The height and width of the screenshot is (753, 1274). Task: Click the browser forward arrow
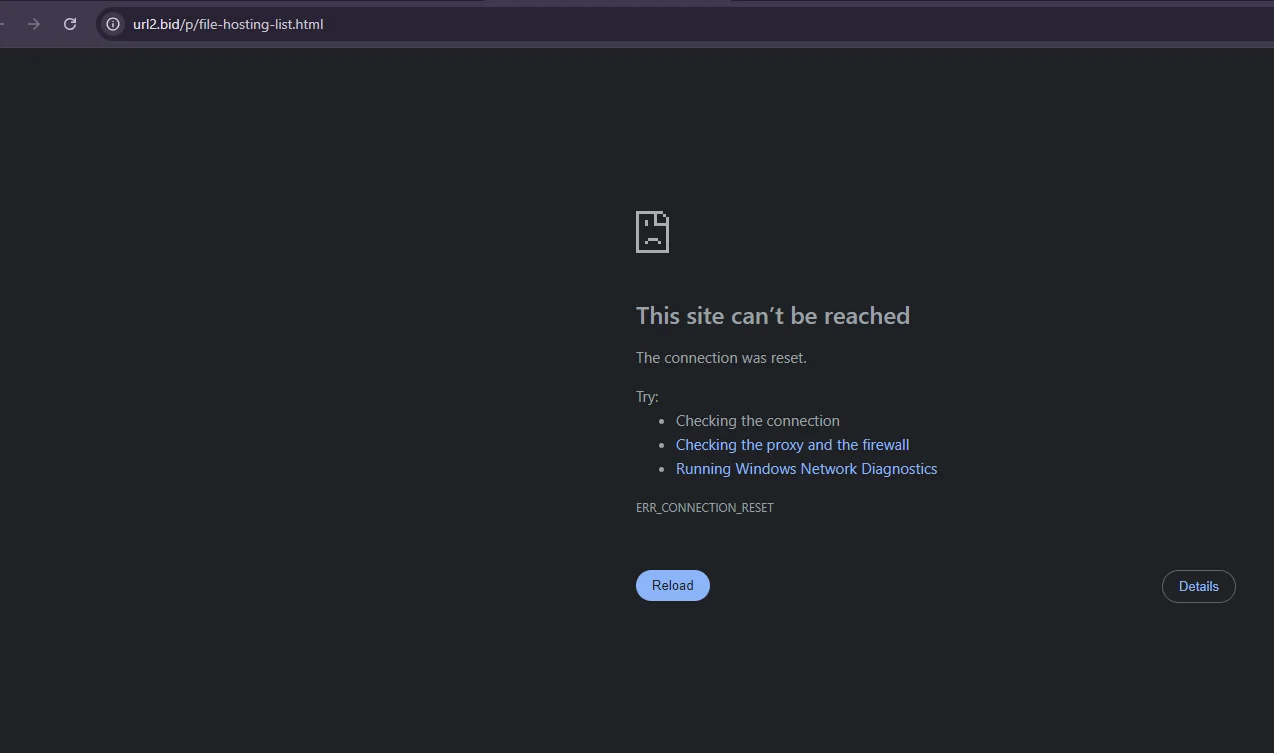point(34,24)
